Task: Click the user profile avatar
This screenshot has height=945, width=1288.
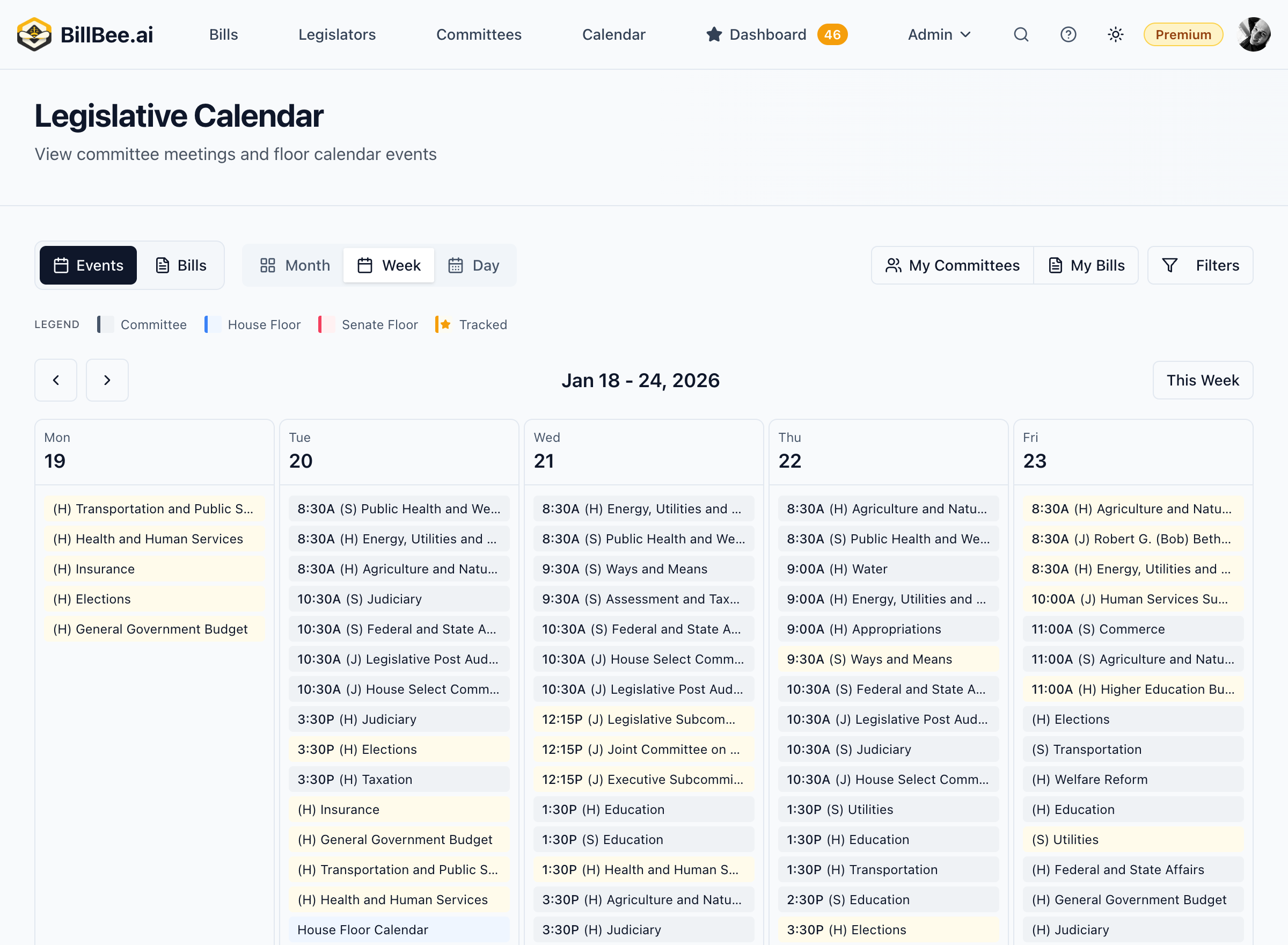Action: (x=1253, y=34)
